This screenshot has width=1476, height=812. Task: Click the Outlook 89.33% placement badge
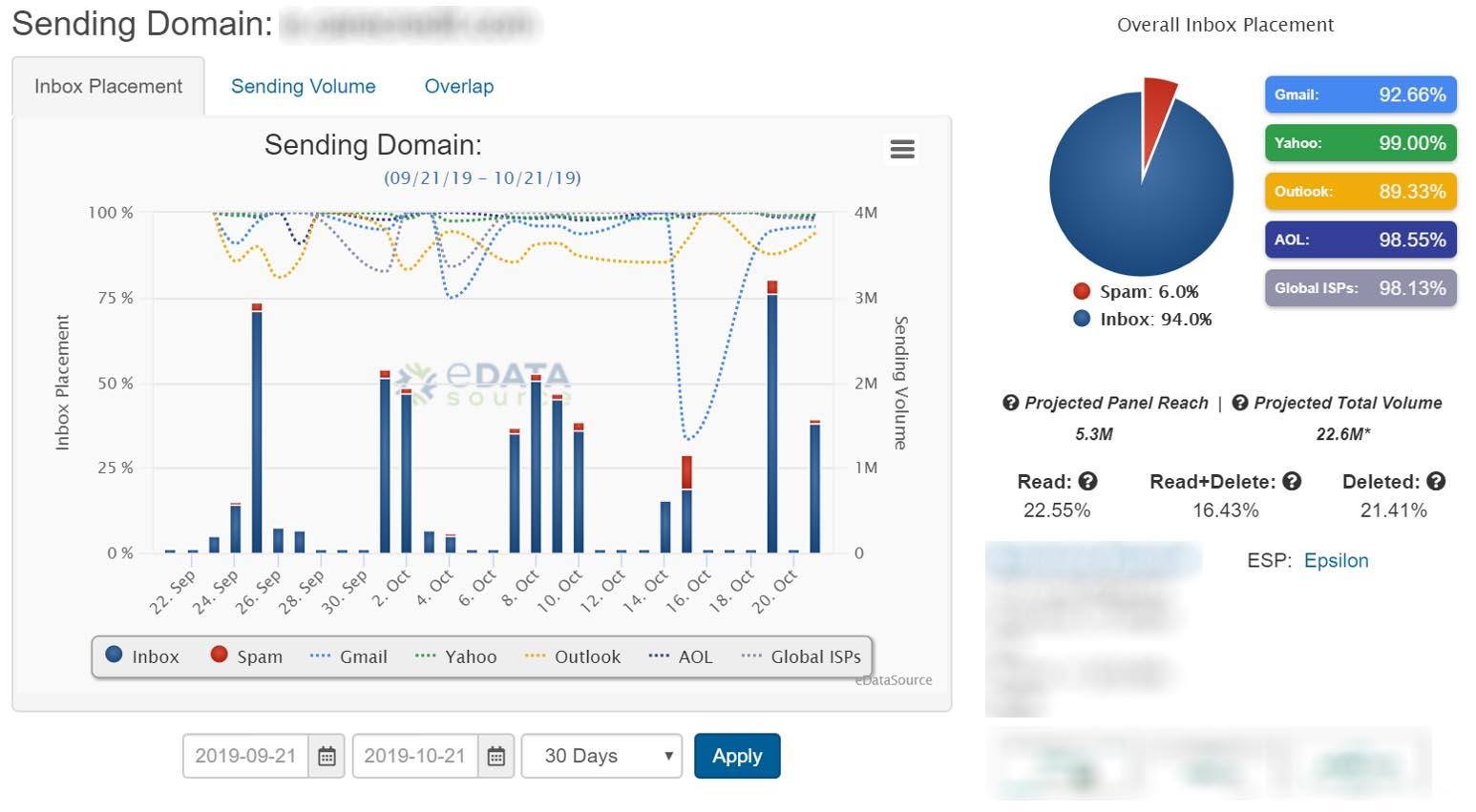pos(1360,192)
